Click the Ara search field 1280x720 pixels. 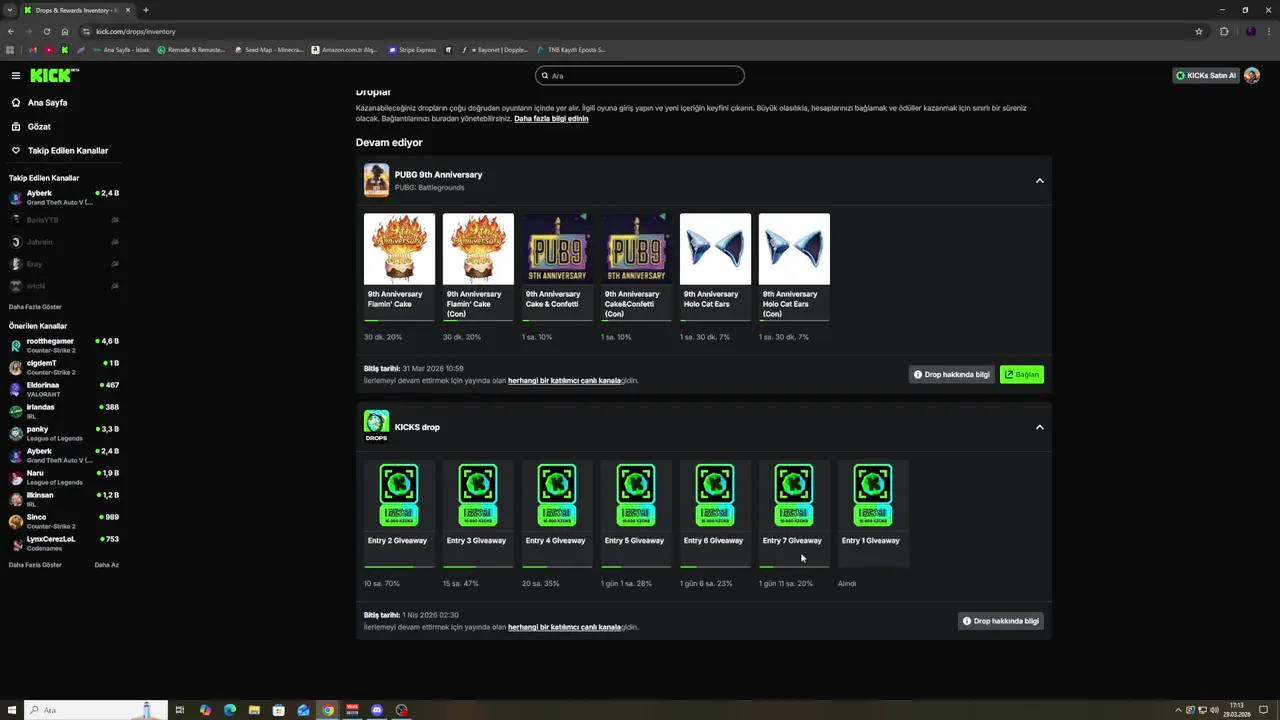click(x=640, y=75)
